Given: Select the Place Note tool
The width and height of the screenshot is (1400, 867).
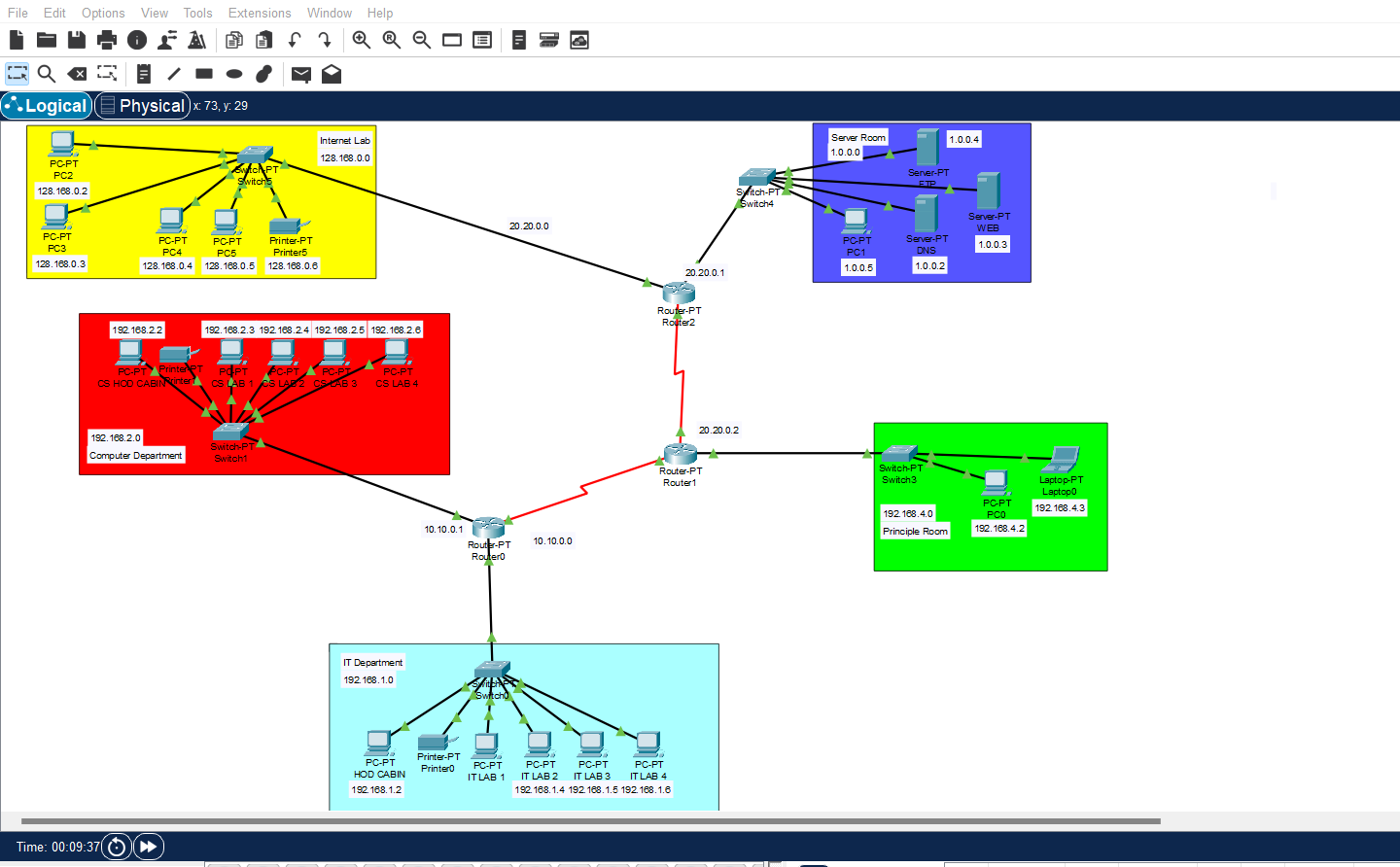Looking at the screenshot, I should tap(143, 74).
